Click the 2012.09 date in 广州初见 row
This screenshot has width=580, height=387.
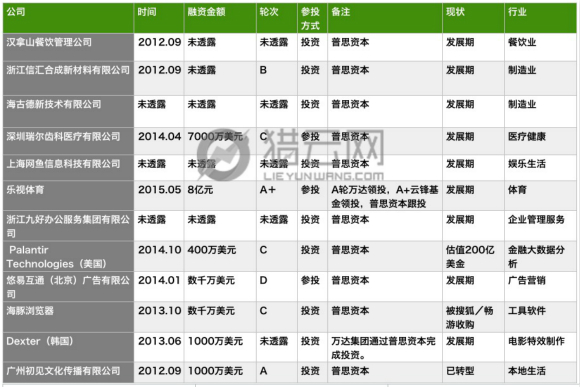click(x=159, y=371)
